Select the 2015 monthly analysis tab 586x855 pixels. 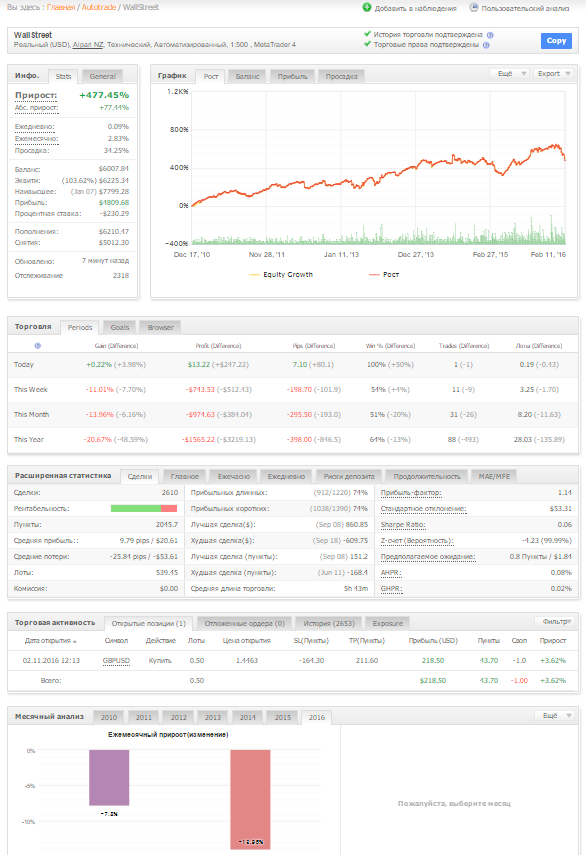click(282, 717)
